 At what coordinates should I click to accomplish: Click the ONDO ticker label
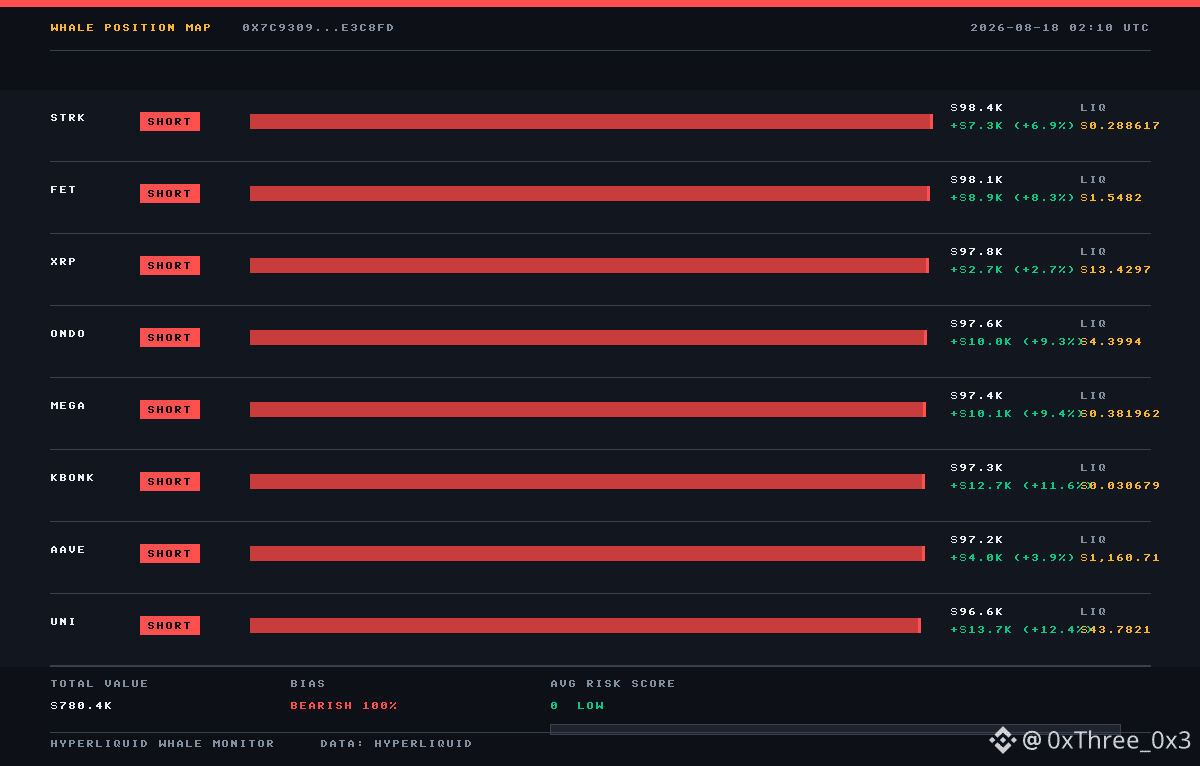(68, 334)
